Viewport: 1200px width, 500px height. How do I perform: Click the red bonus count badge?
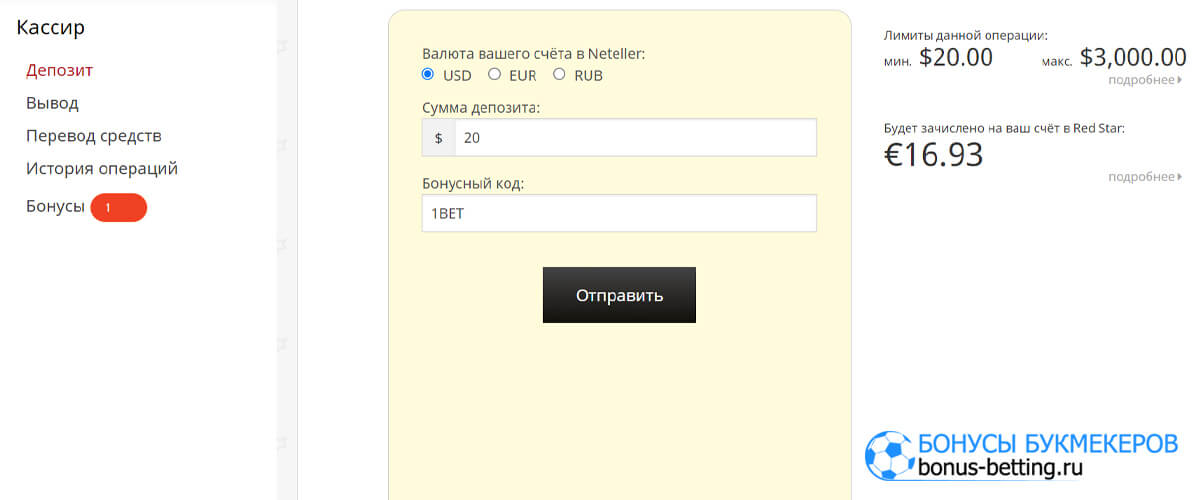click(x=118, y=207)
